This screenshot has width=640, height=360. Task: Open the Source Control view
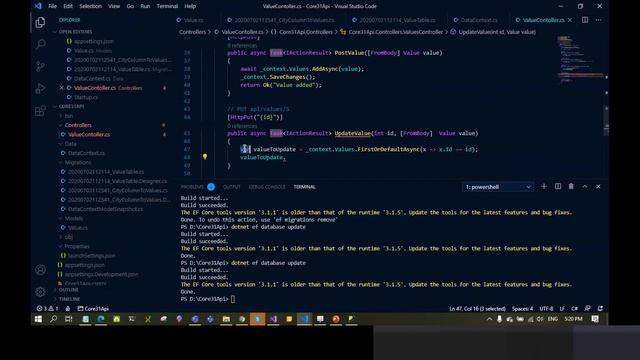(x=40, y=66)
